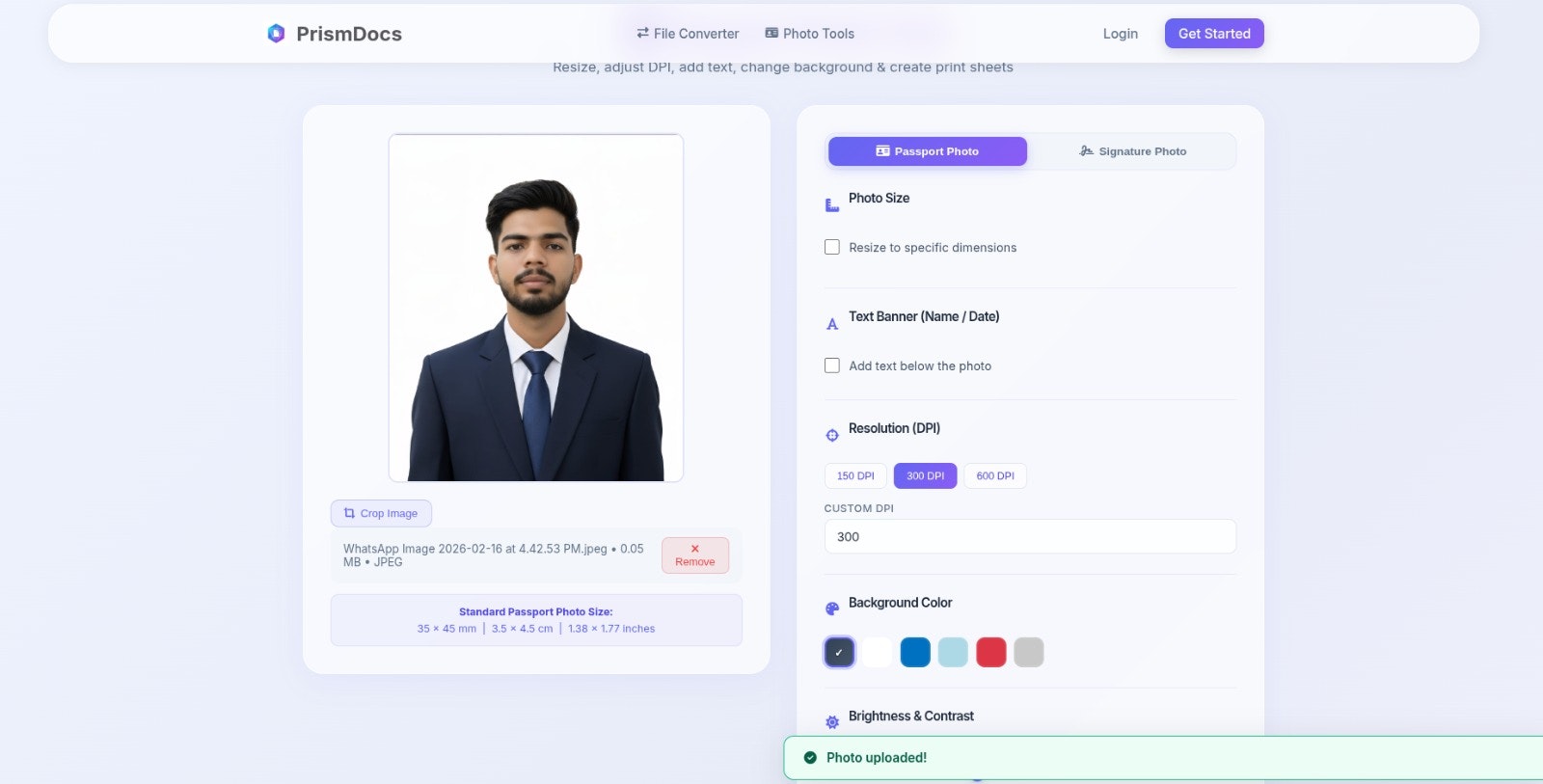Select the 150 DPI preset
Screen dimensions: 1543x784
[x=855, y=476]
